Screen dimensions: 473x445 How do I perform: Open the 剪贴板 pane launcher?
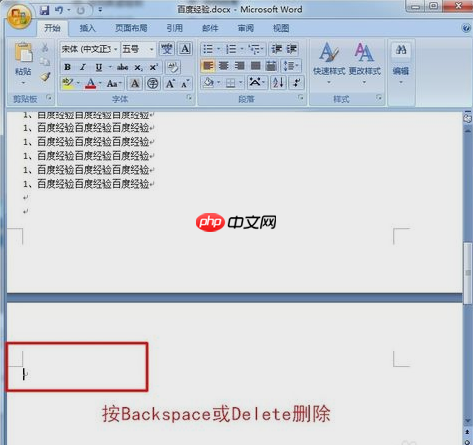[49, 98]
